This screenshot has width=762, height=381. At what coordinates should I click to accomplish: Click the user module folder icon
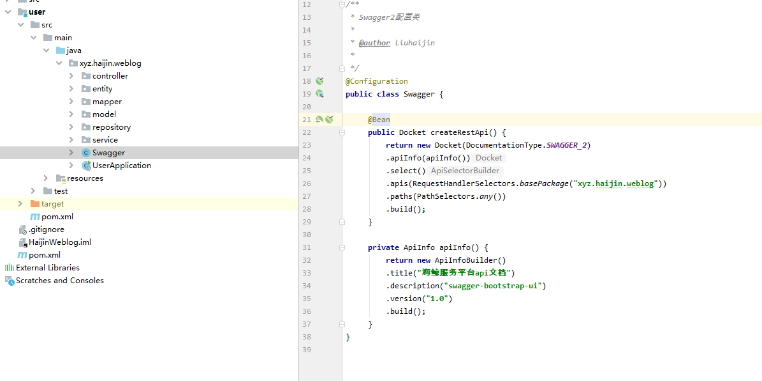(22, 12)
